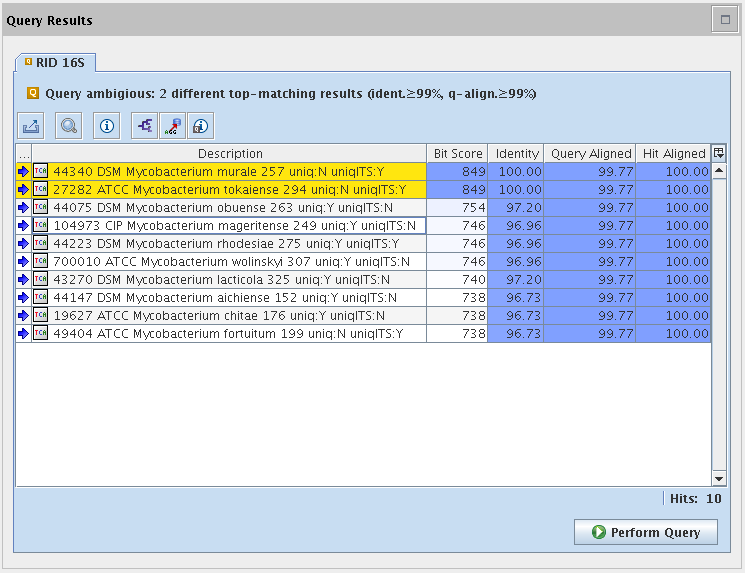This screenshot has height=573, width=745.
Task: Sort by the Bit Score column header
Action: 458,154
